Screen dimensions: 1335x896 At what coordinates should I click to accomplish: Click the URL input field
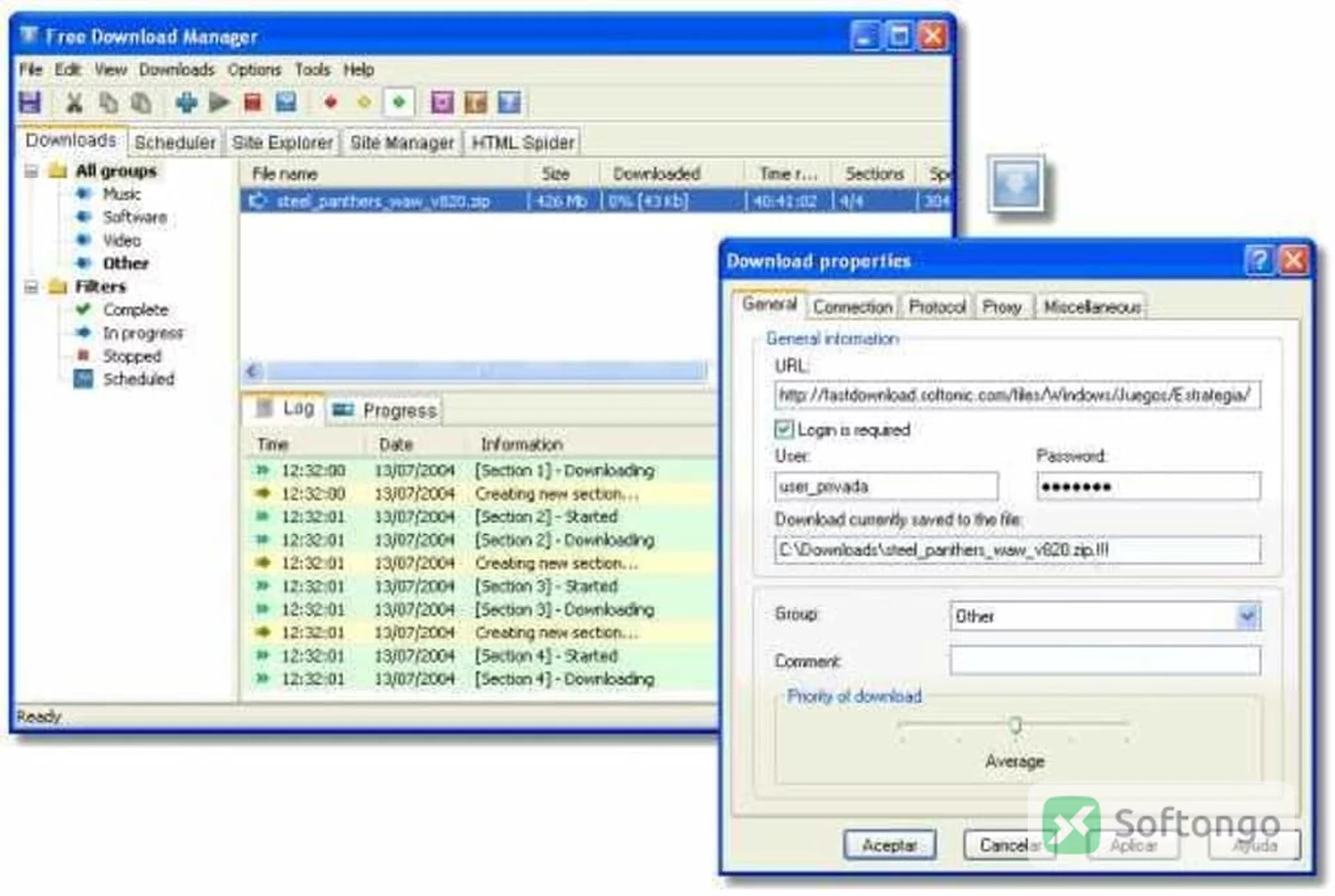point(1017,396)
